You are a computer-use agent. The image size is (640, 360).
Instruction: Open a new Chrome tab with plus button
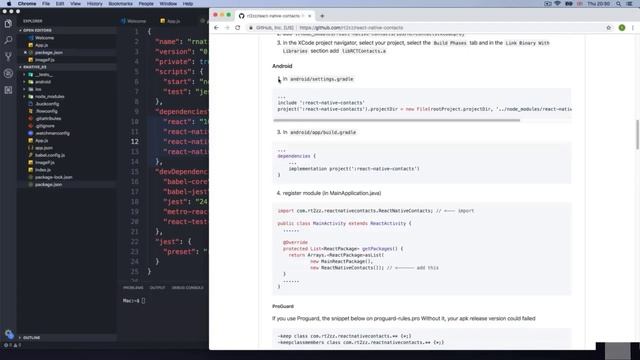point(322,16)
